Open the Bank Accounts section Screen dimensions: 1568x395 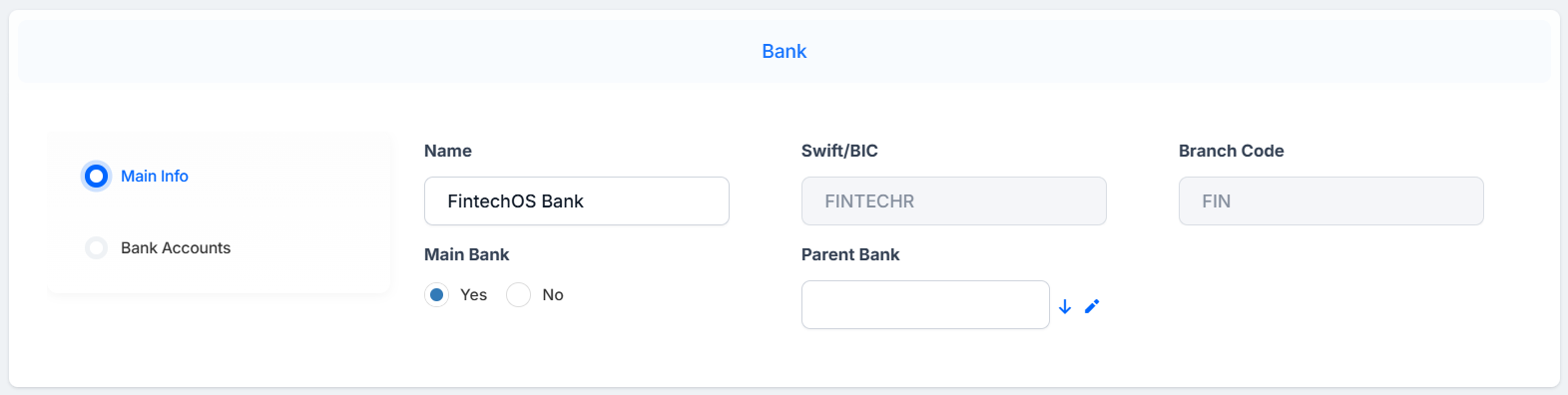click(176, 247)
